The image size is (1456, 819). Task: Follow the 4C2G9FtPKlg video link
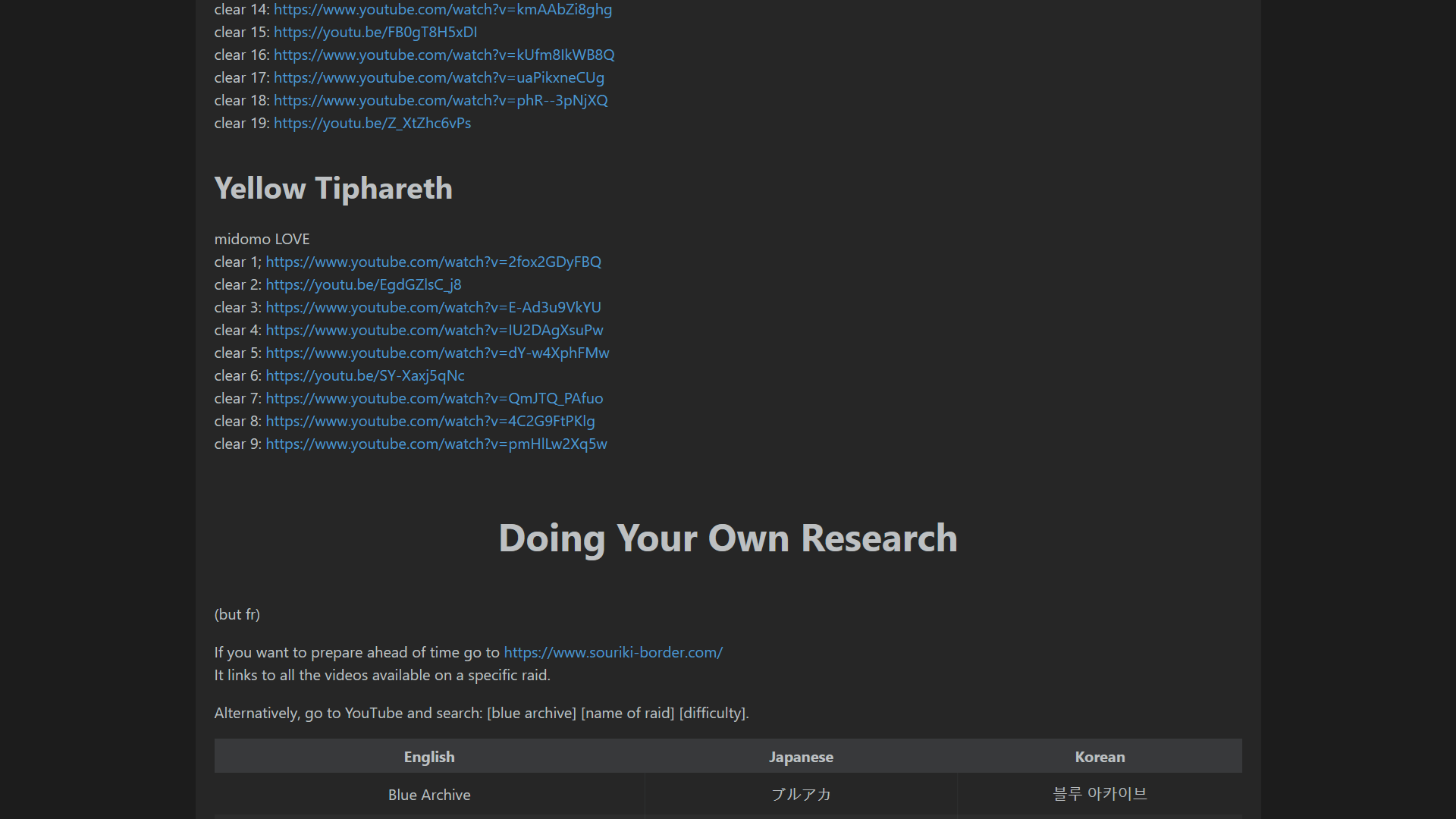[x=430, y=422]
